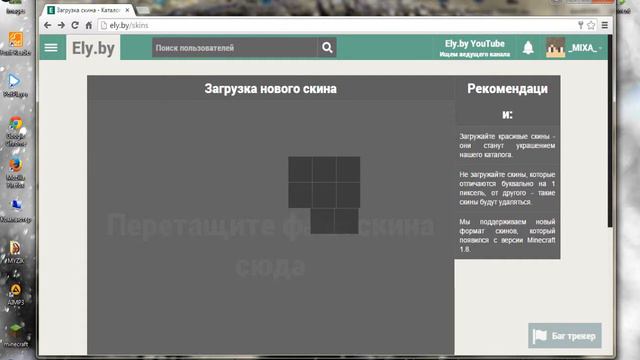Click the page vertical scrollbar
This screenshot has width=640, height=360.
point(611,131)
